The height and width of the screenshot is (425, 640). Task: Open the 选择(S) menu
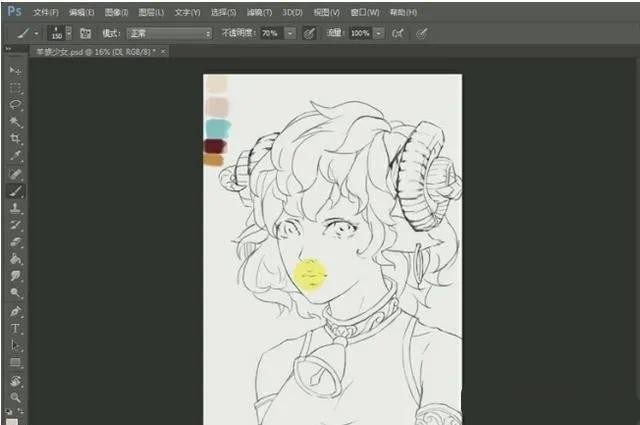223,12
